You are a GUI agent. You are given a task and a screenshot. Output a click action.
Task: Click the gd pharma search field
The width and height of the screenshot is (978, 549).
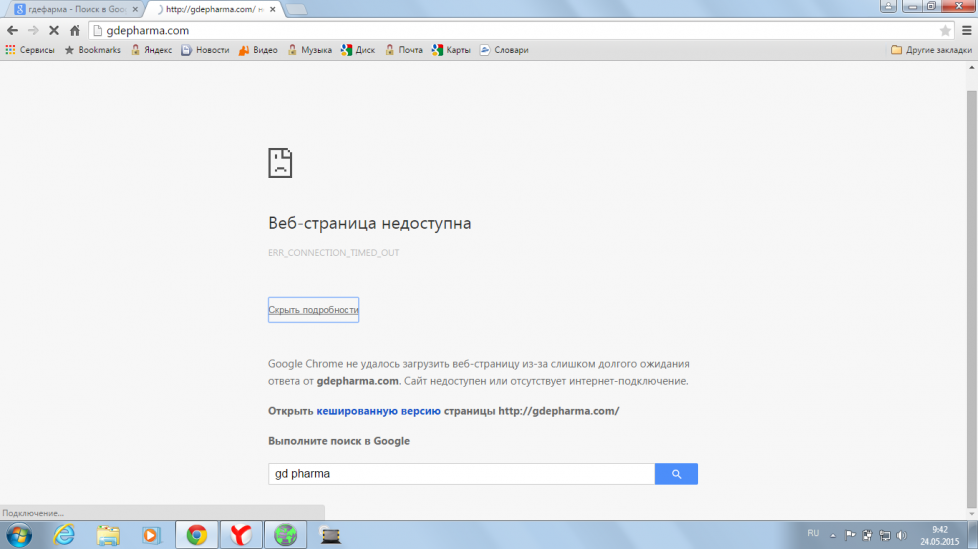[x=461, y=474]
